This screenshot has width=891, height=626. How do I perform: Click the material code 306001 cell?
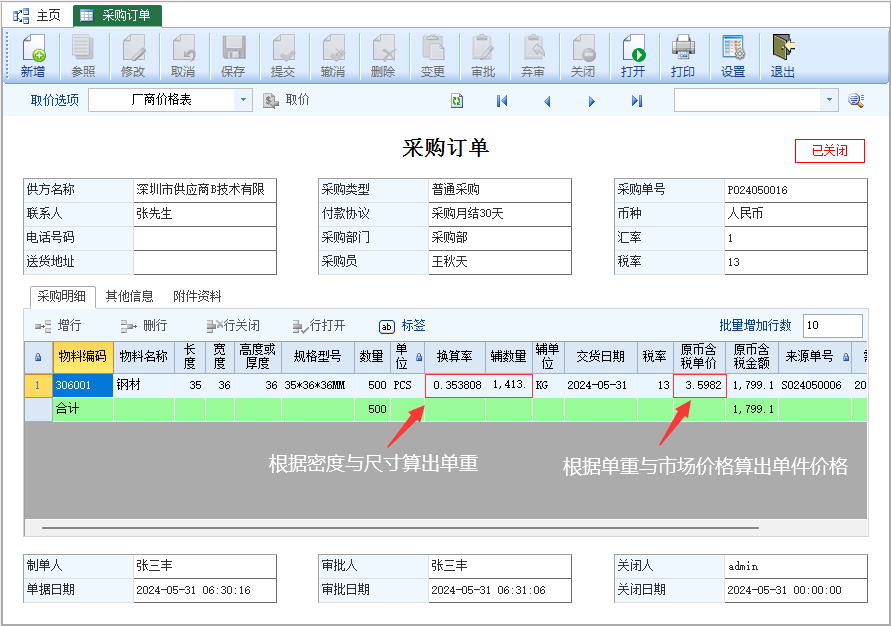pyautogui.click(x=83, y=386)
